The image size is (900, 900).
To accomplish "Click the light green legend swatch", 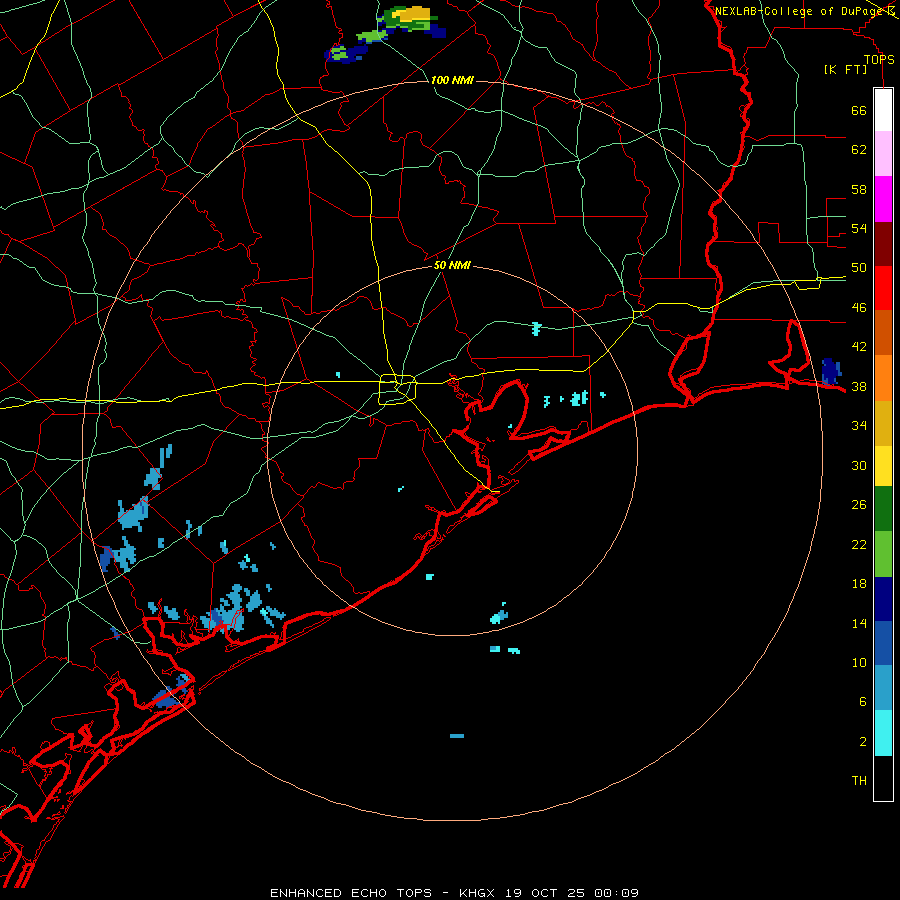I will [883, 554].
